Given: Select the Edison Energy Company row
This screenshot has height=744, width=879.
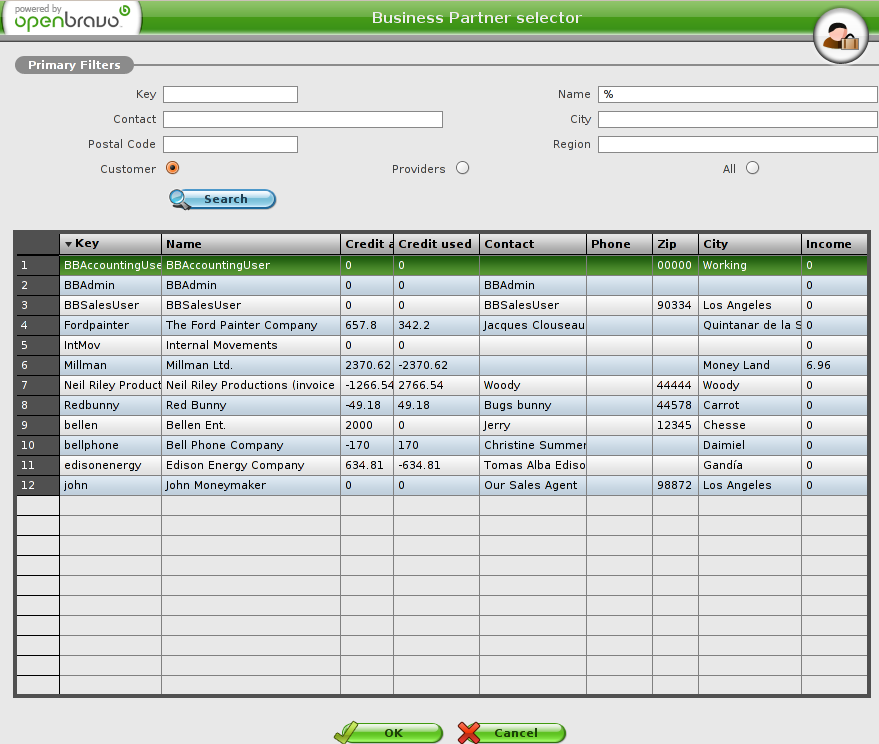Looking at the screenshot, I should 250,465.
